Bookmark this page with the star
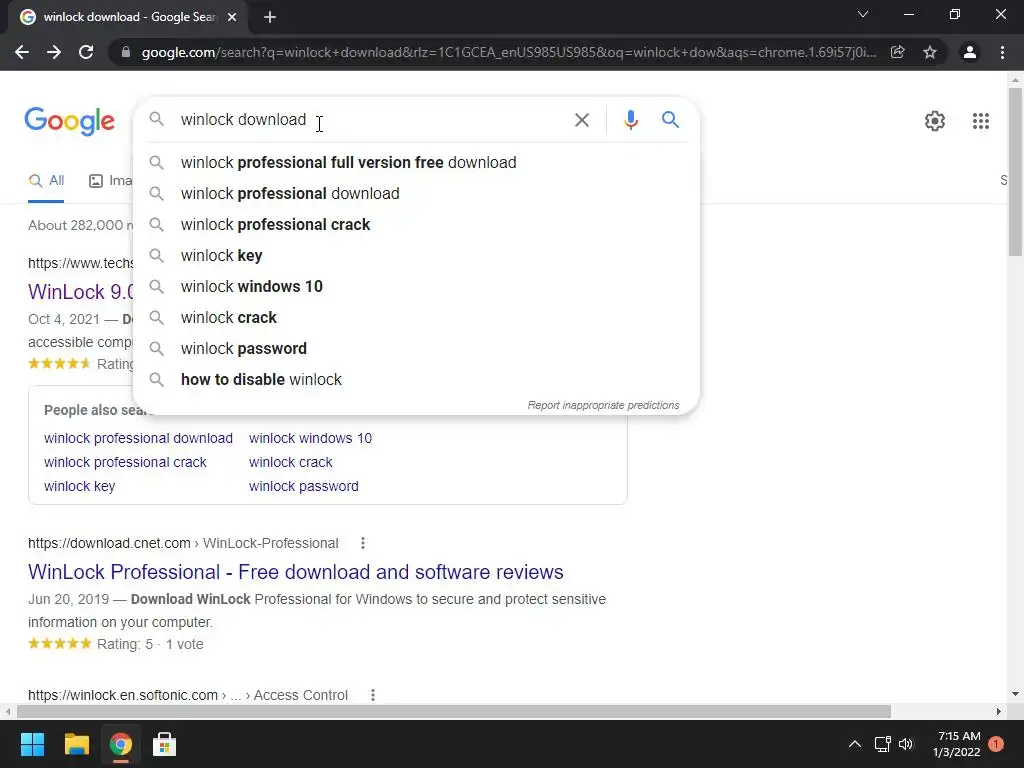This screenshot has height=768, width=1024. coord(930,52)
